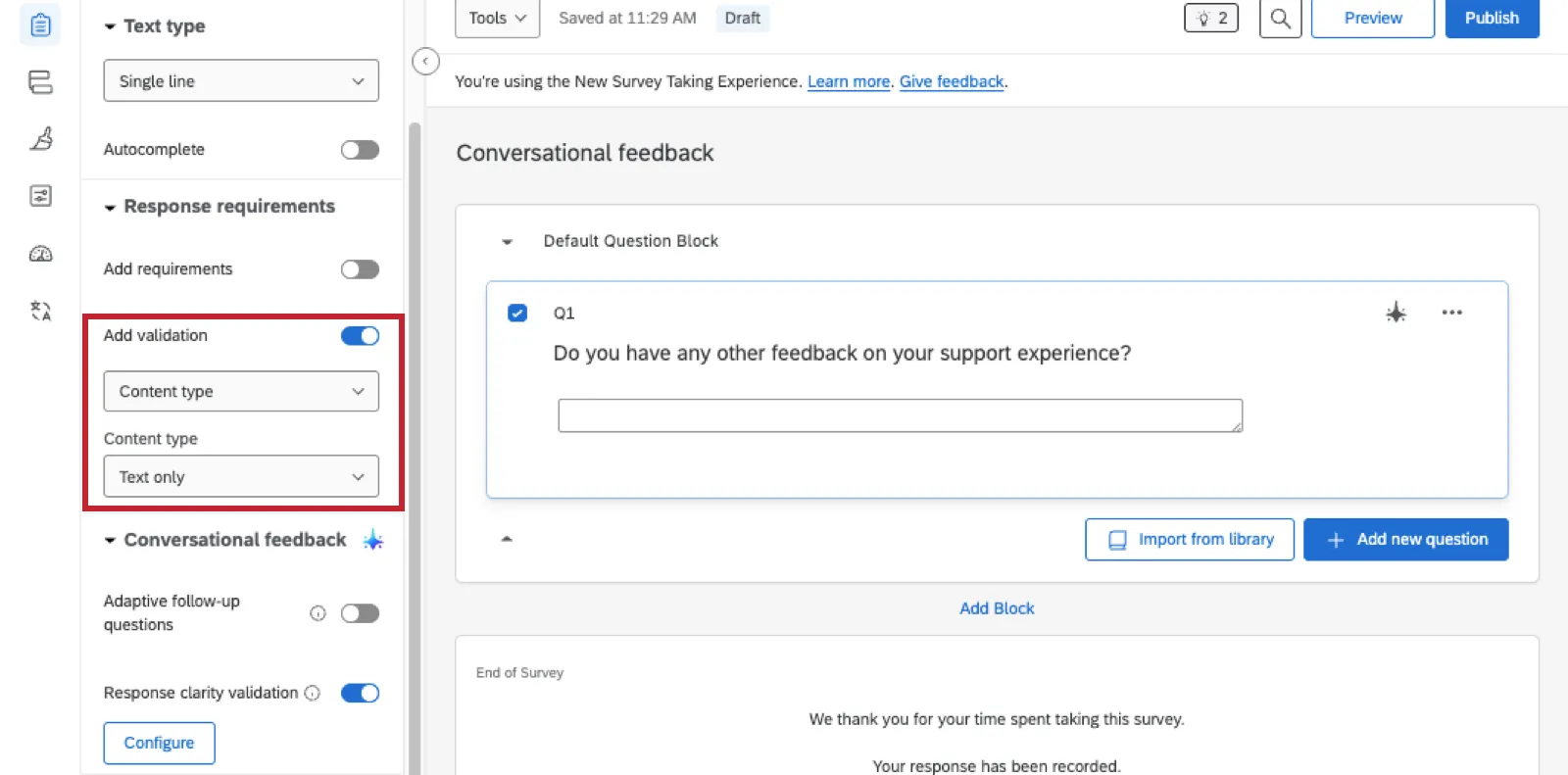
Task: Click the Draft status badge
Action: 742,18
